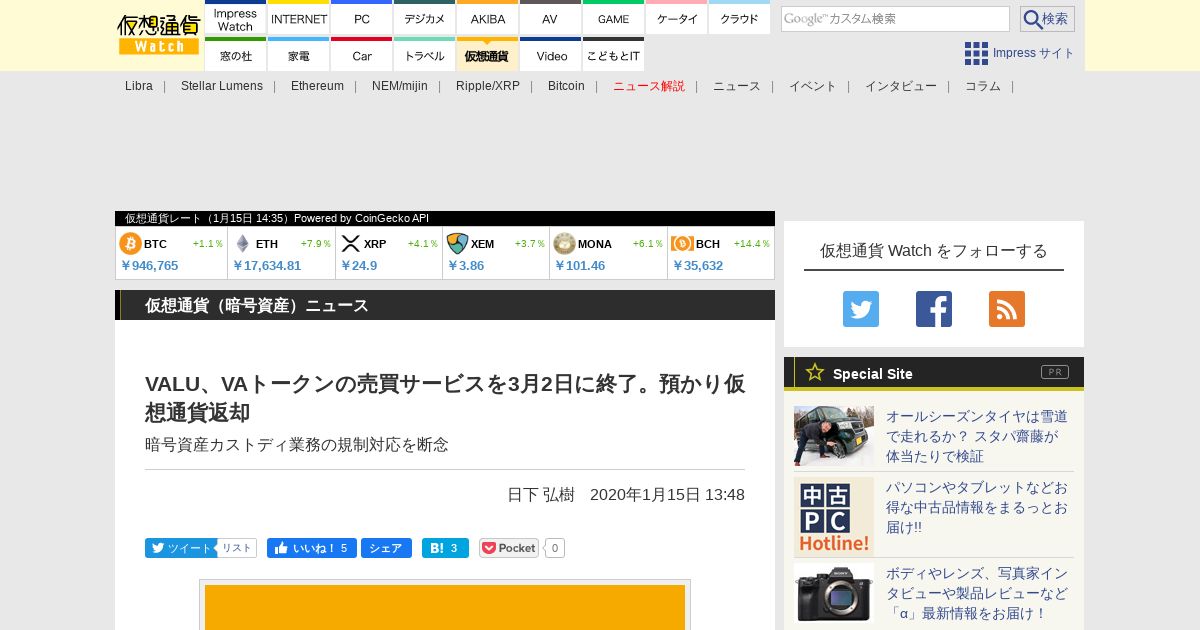Open the ニュース section link
Image resolution: width=1200 pixels, height=630 pixels.
(x=737, y=86)
